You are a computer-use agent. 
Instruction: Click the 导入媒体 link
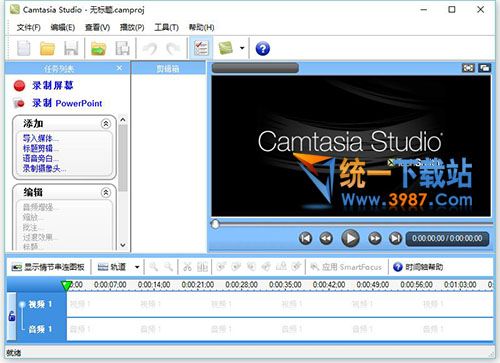[41, 138]
